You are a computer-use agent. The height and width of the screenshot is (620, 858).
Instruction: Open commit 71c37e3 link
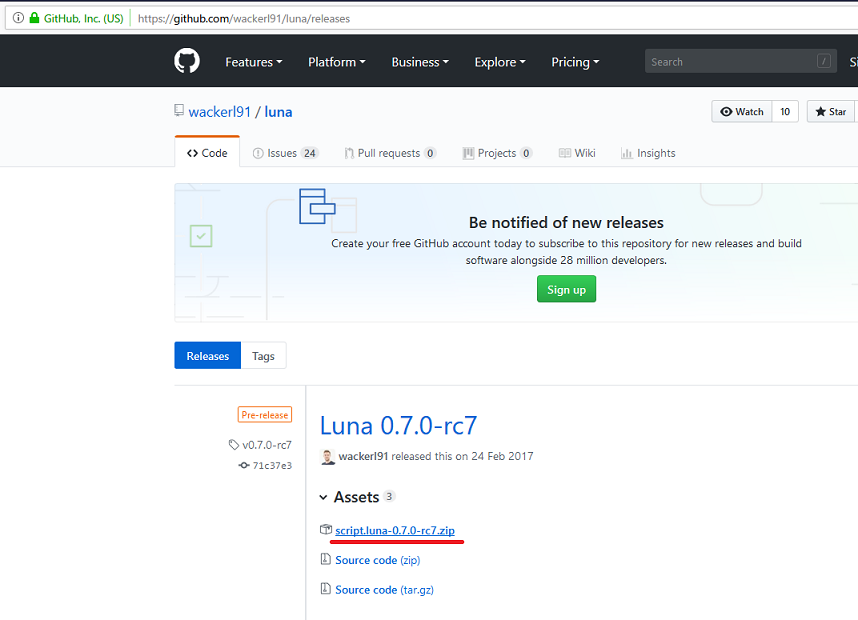[x=272, y=465]
